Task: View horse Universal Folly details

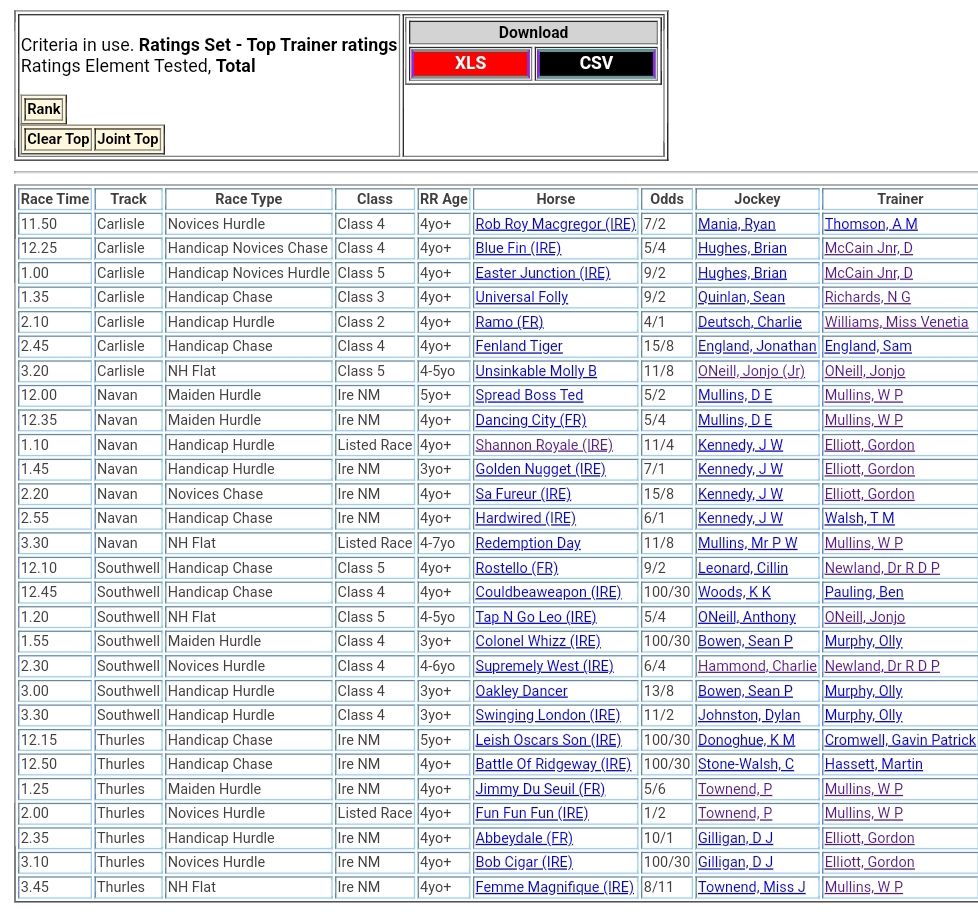Action: 521,297
